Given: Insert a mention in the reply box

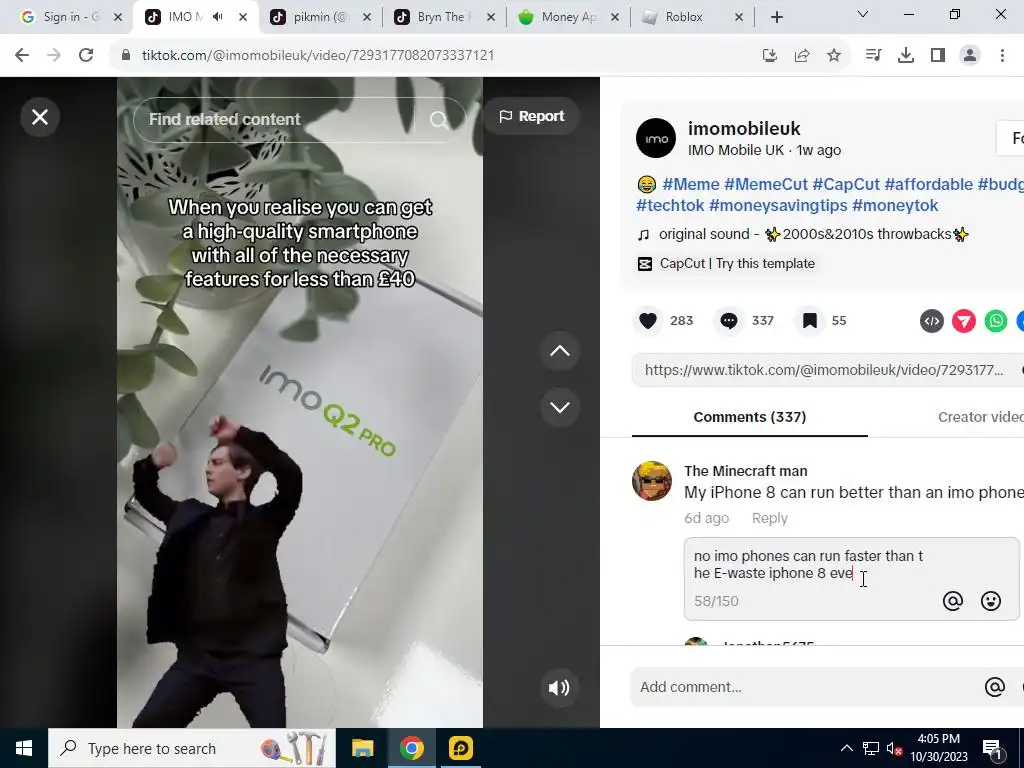Looking at the screenshot, I should 953,601.
